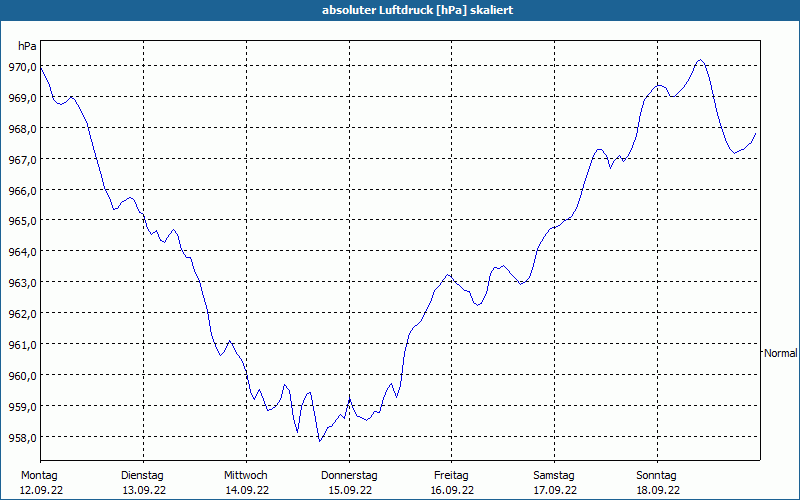800x500 pixels.
Task: Click the 'Freitag' day label
Action: [451, 475]
